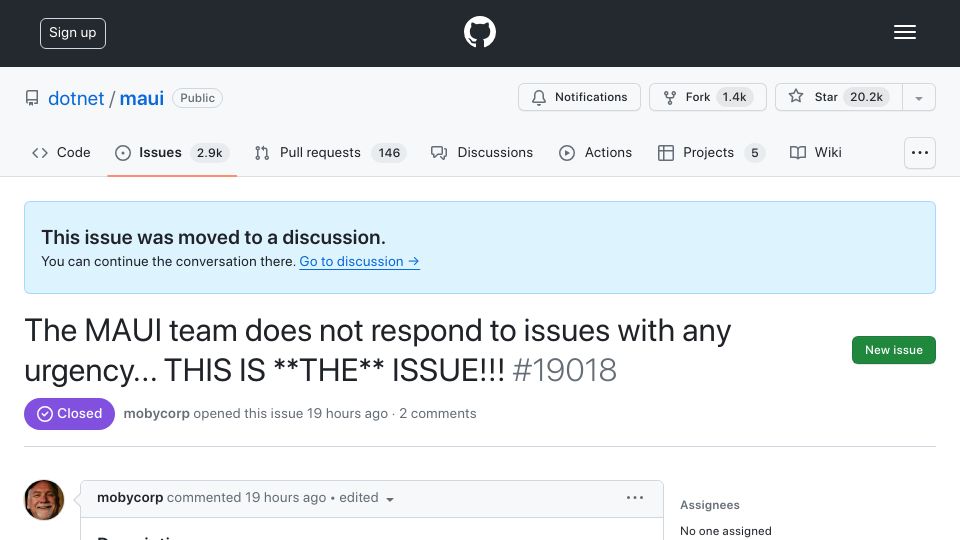
Task: Click the Assignees sidebar heading
Action: click(x=710, y=505)
